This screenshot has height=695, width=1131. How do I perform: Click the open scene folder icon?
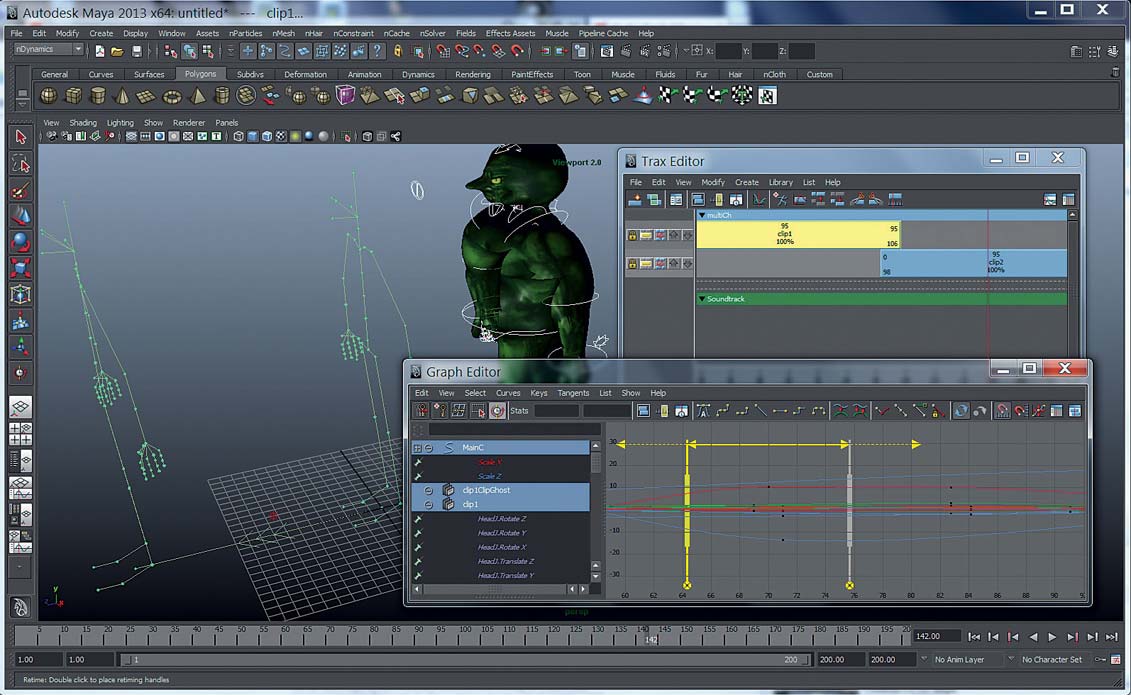(x=117, y=51)
